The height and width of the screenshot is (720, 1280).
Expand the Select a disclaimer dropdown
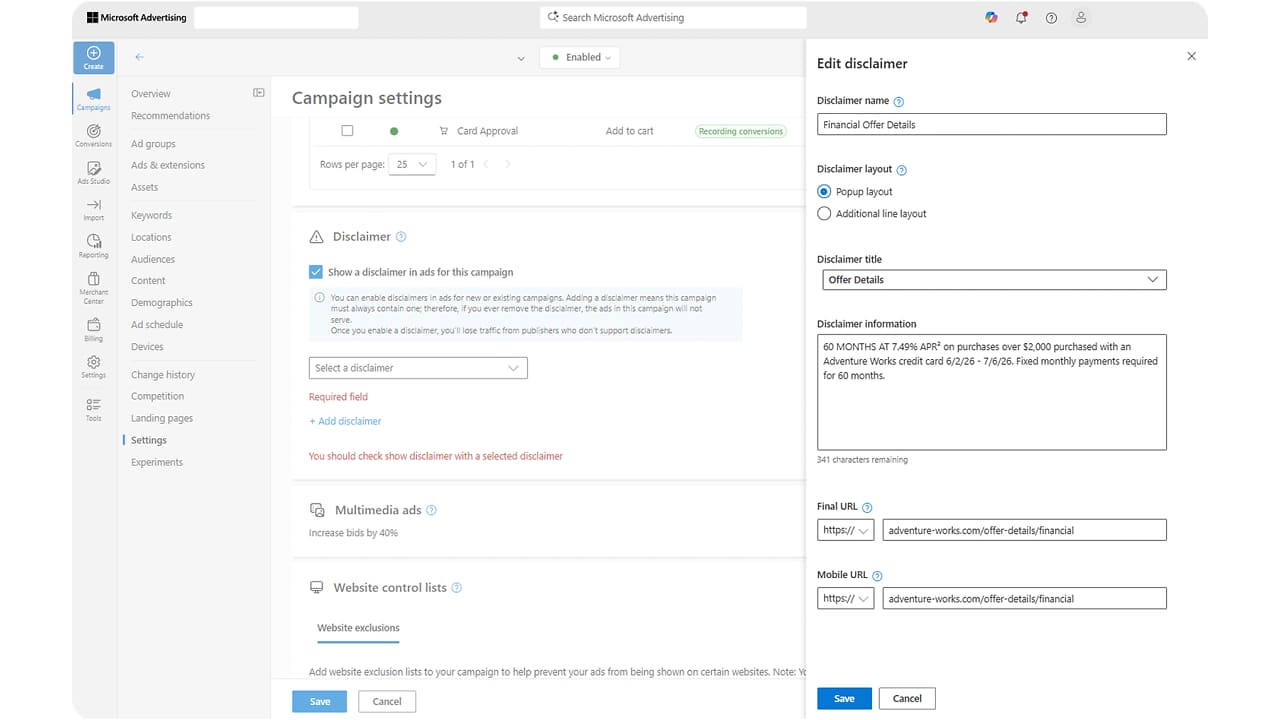(418, 368)
